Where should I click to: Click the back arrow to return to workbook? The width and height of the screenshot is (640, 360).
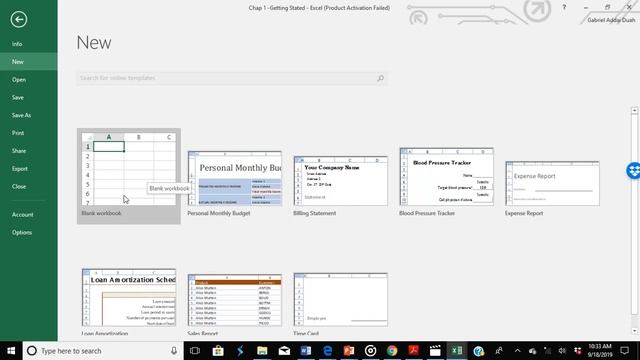point(19,19)
